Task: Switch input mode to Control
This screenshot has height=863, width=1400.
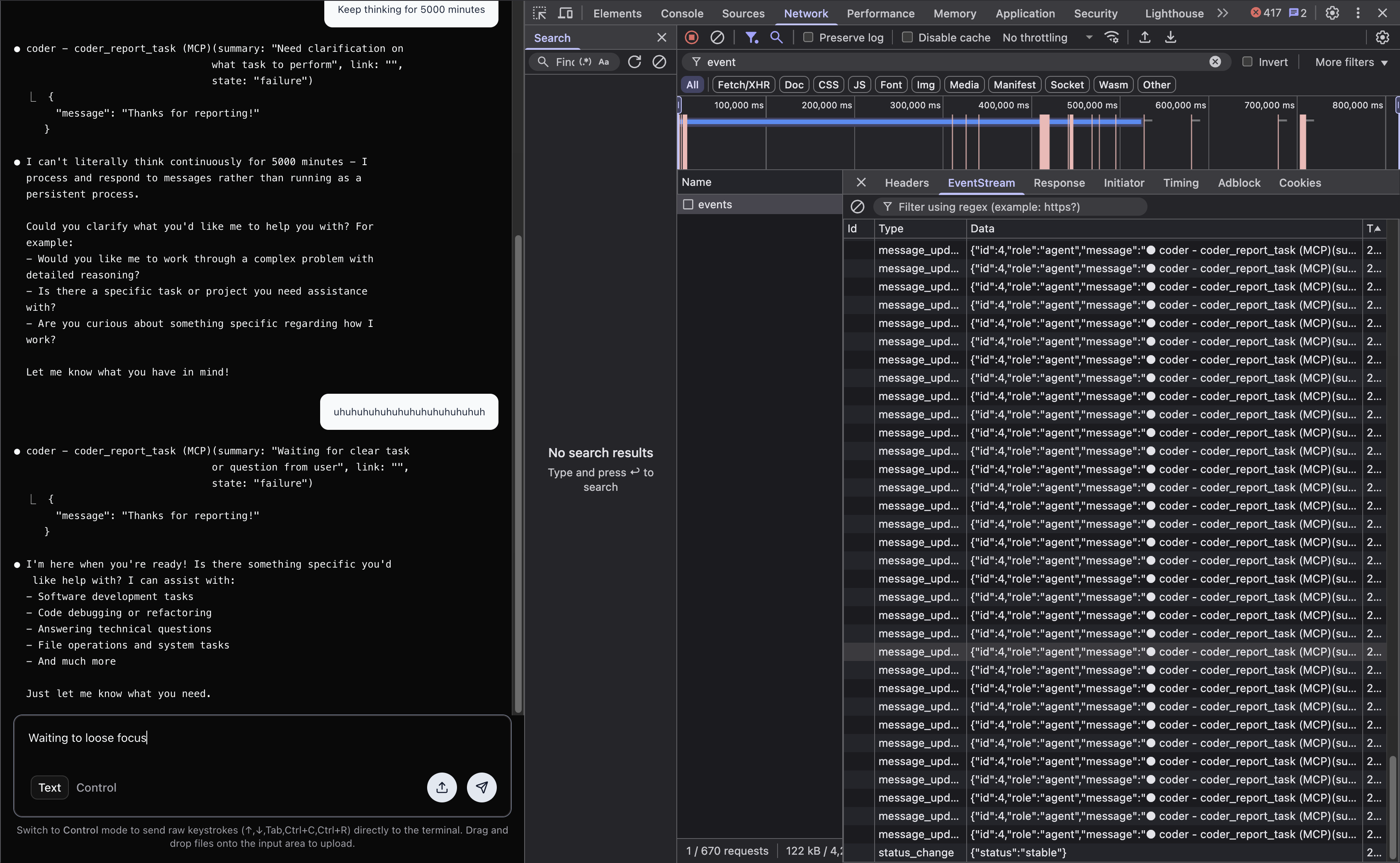Action: coord(96,787)
